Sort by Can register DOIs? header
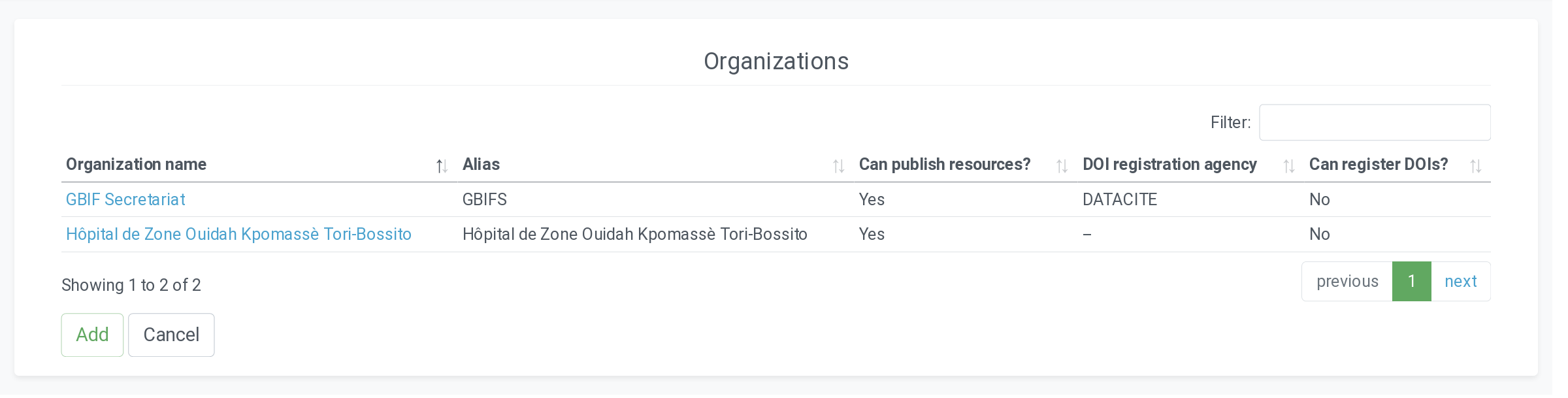Viewport: 1568px width, 398px height. [x=1379, y=165]
